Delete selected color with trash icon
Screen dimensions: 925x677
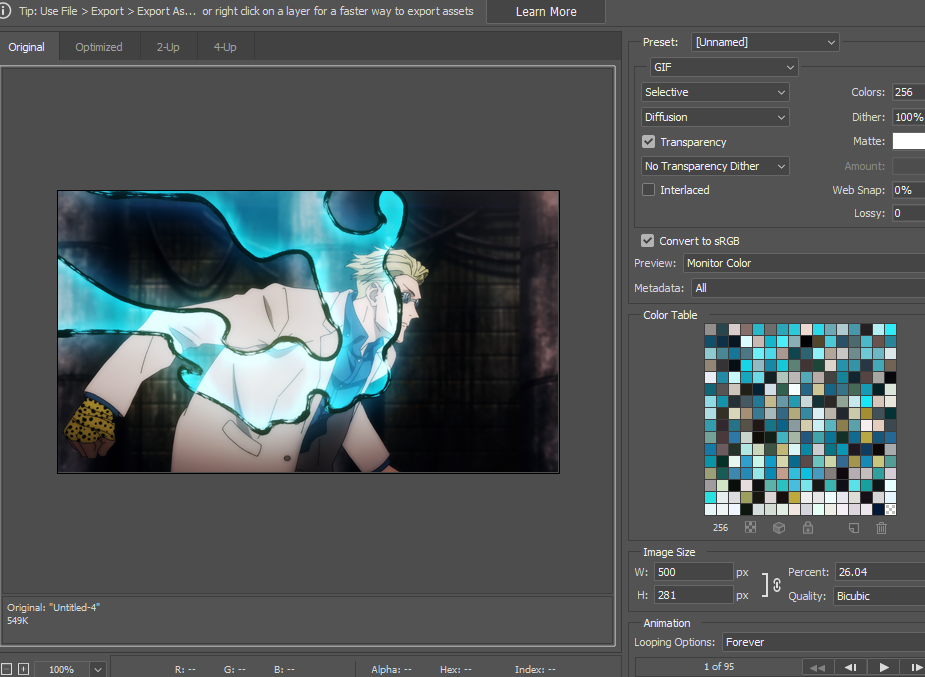[881, 528]
